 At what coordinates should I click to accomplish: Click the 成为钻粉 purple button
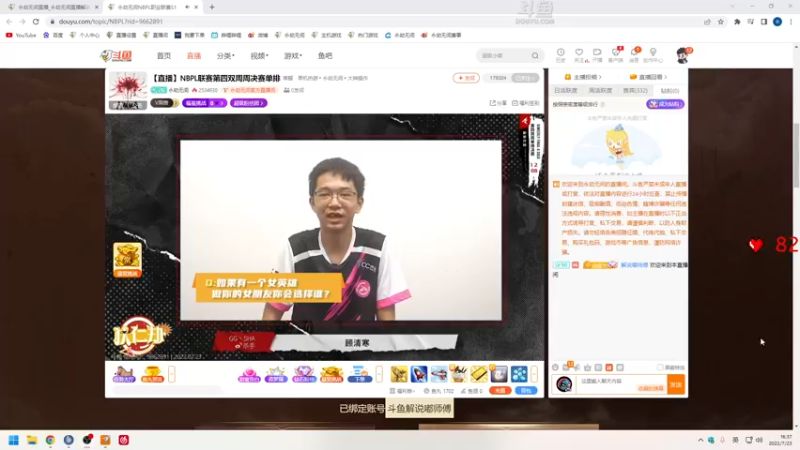point(665,104)
